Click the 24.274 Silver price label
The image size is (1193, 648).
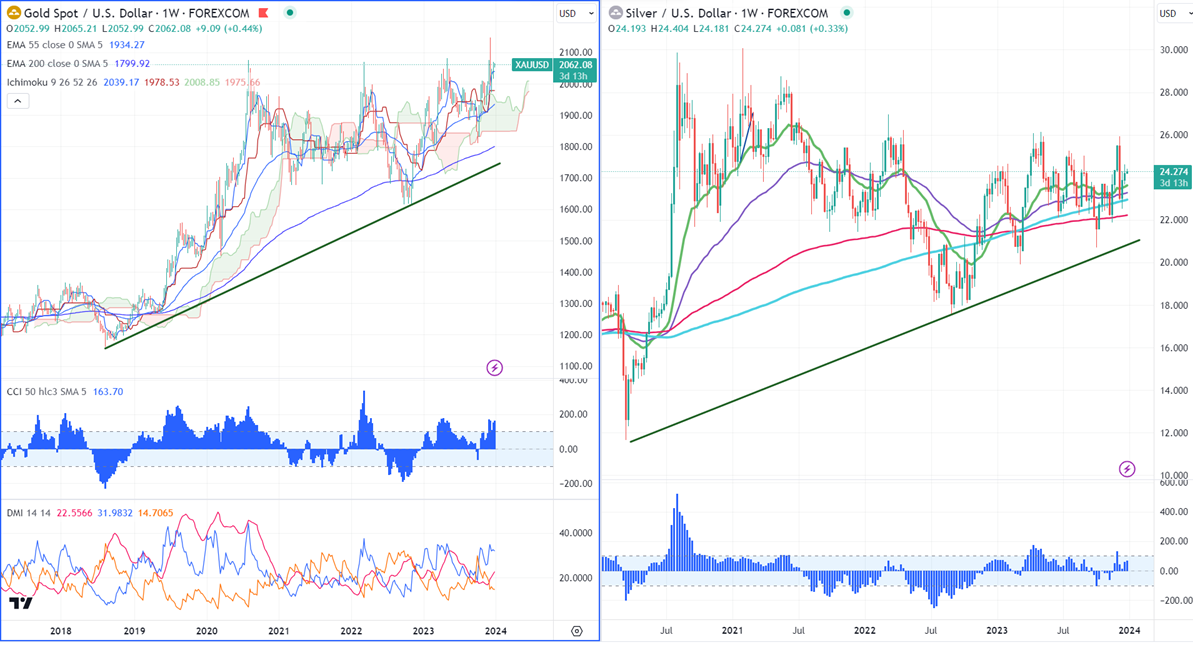pyautogui.click(x=1173, y=172)
